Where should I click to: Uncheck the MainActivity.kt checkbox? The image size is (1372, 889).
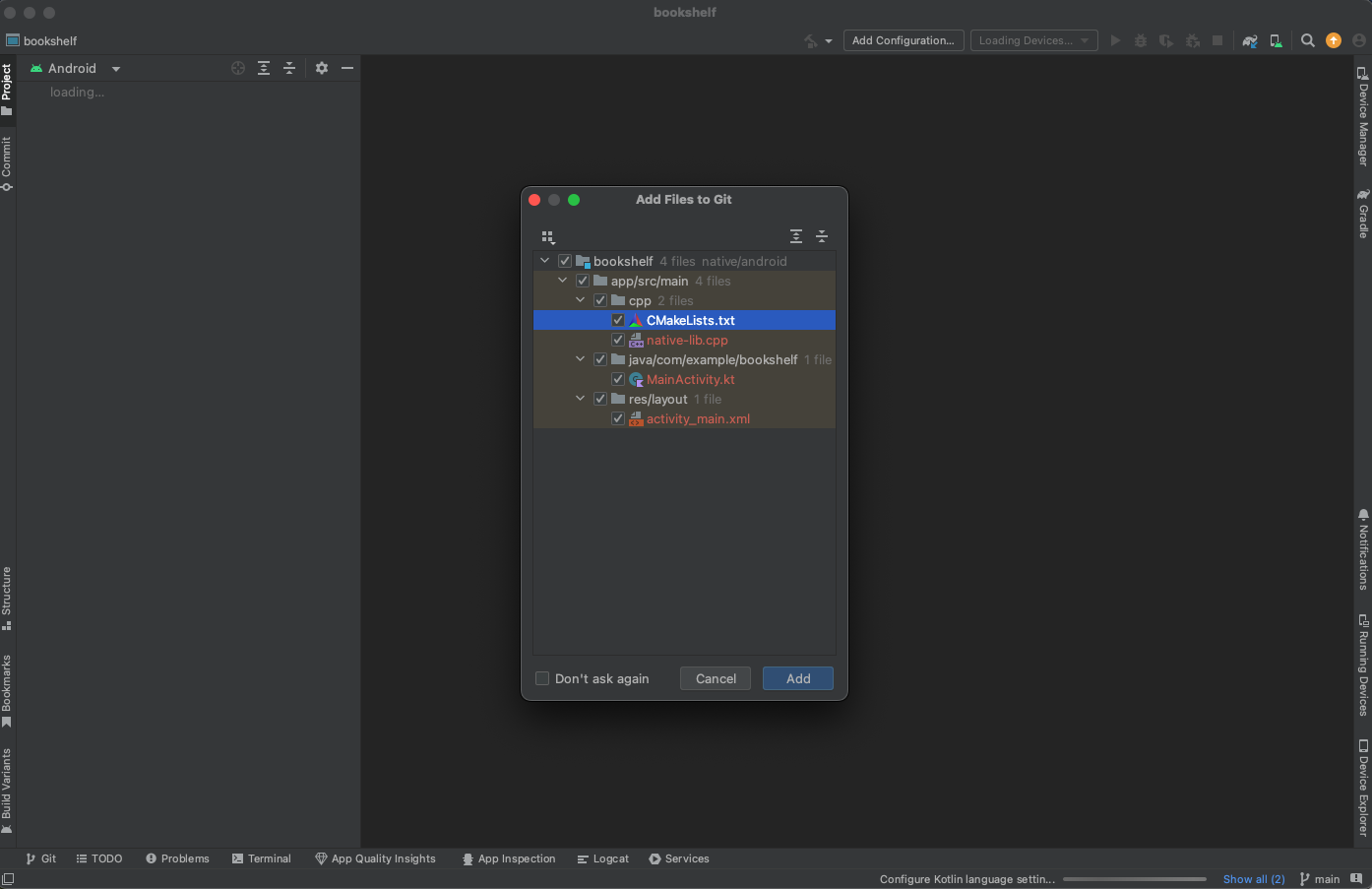tap(618, 379)
